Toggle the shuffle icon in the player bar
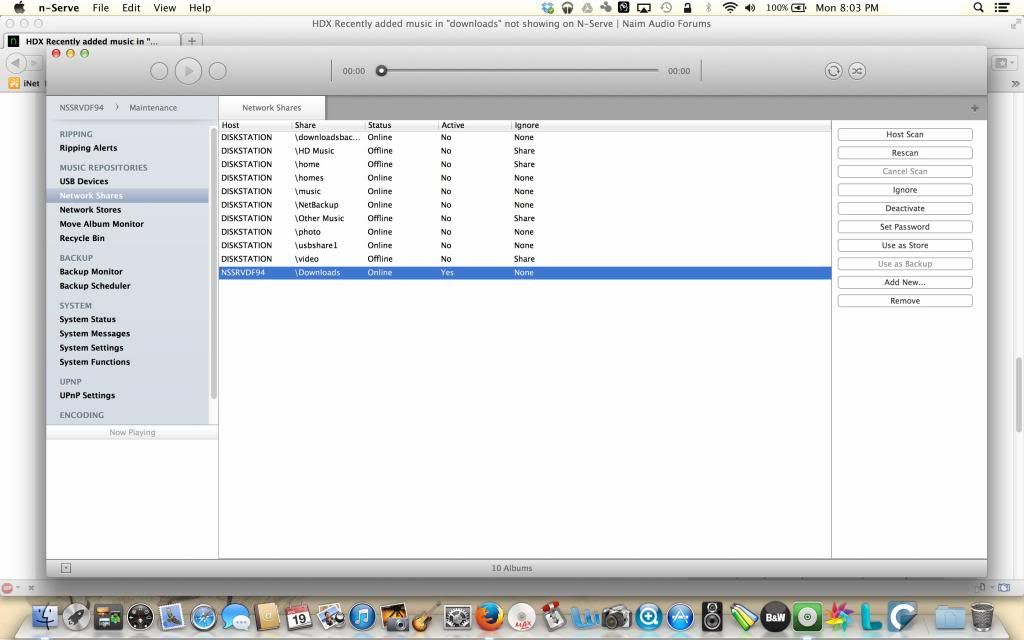 click(857, 71)
